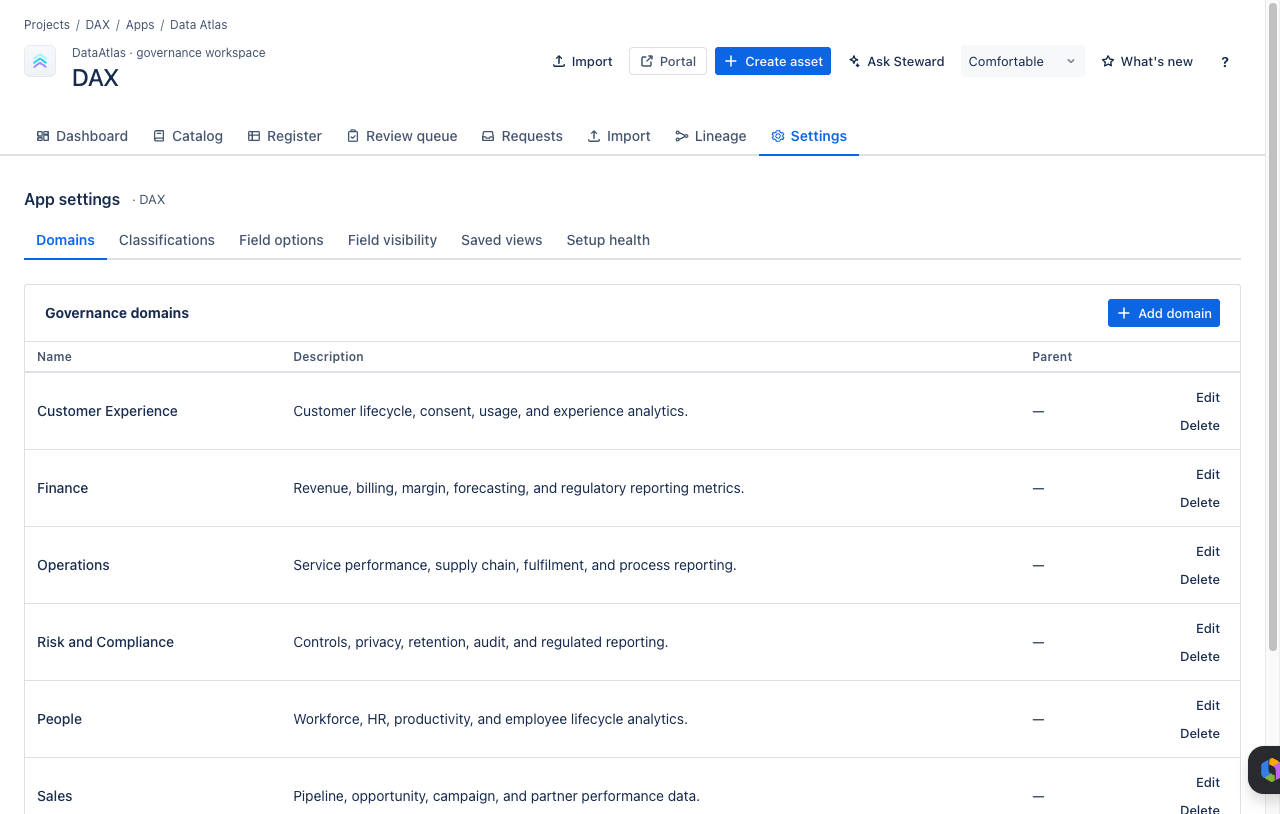Go to the Dashboard tab

click(x=82, y=136)
